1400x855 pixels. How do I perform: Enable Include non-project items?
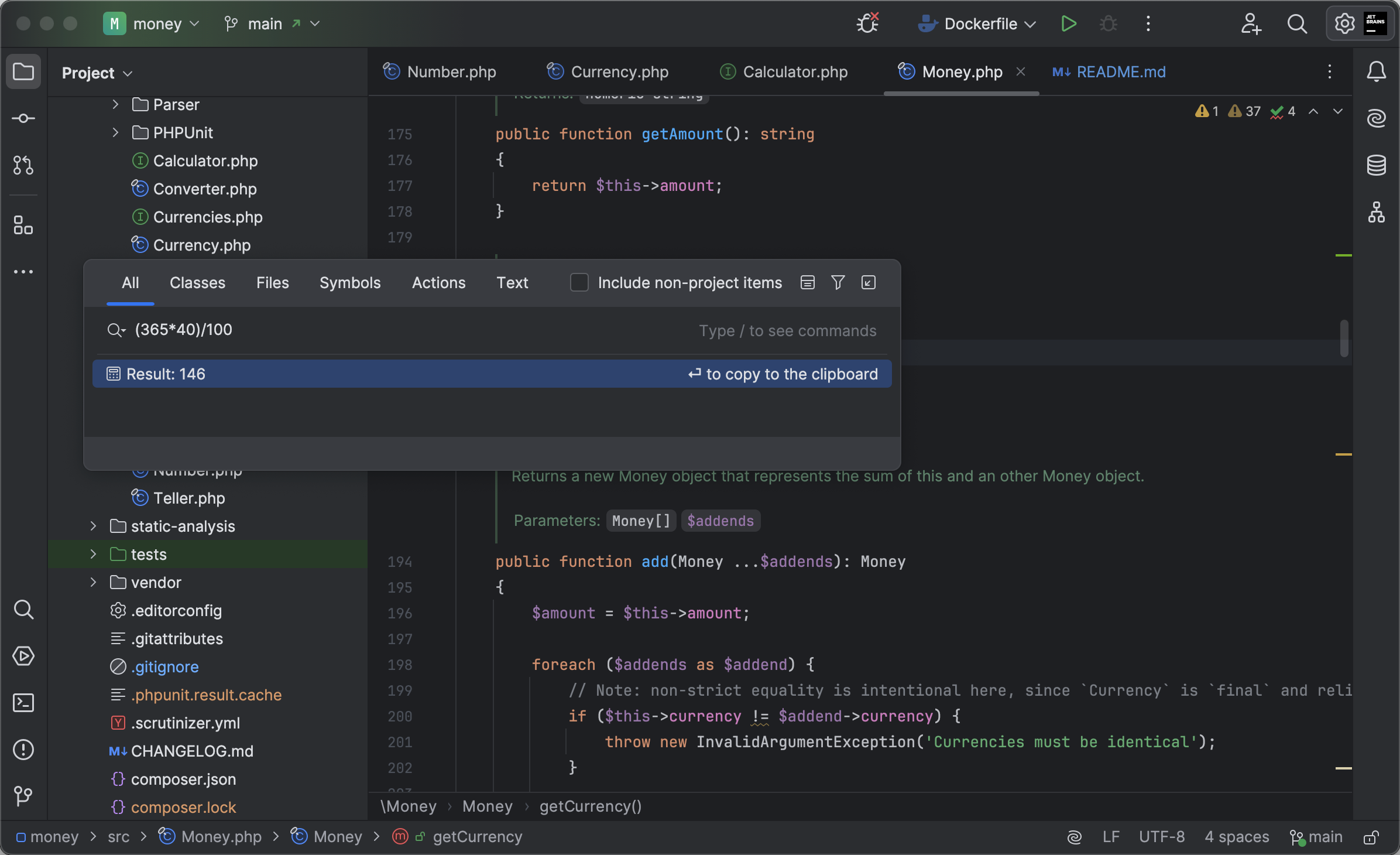pos(578,282)
